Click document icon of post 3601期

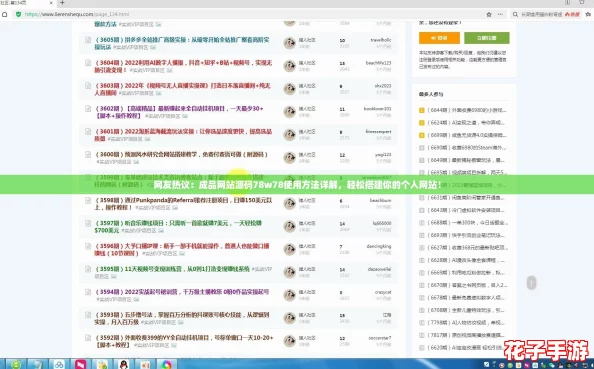[88, 131]
